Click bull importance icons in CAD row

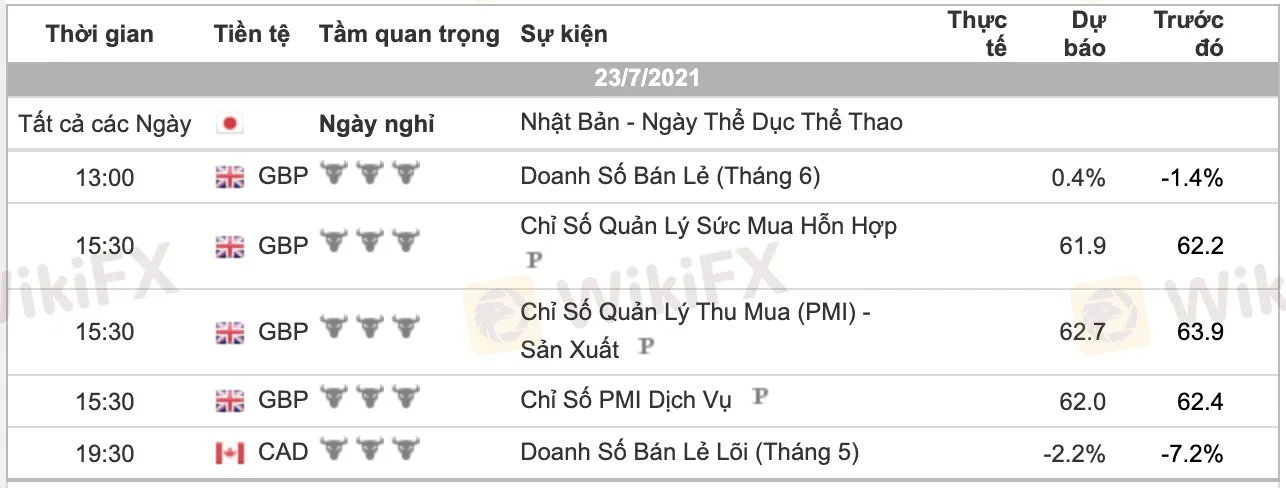coord(369,452)
